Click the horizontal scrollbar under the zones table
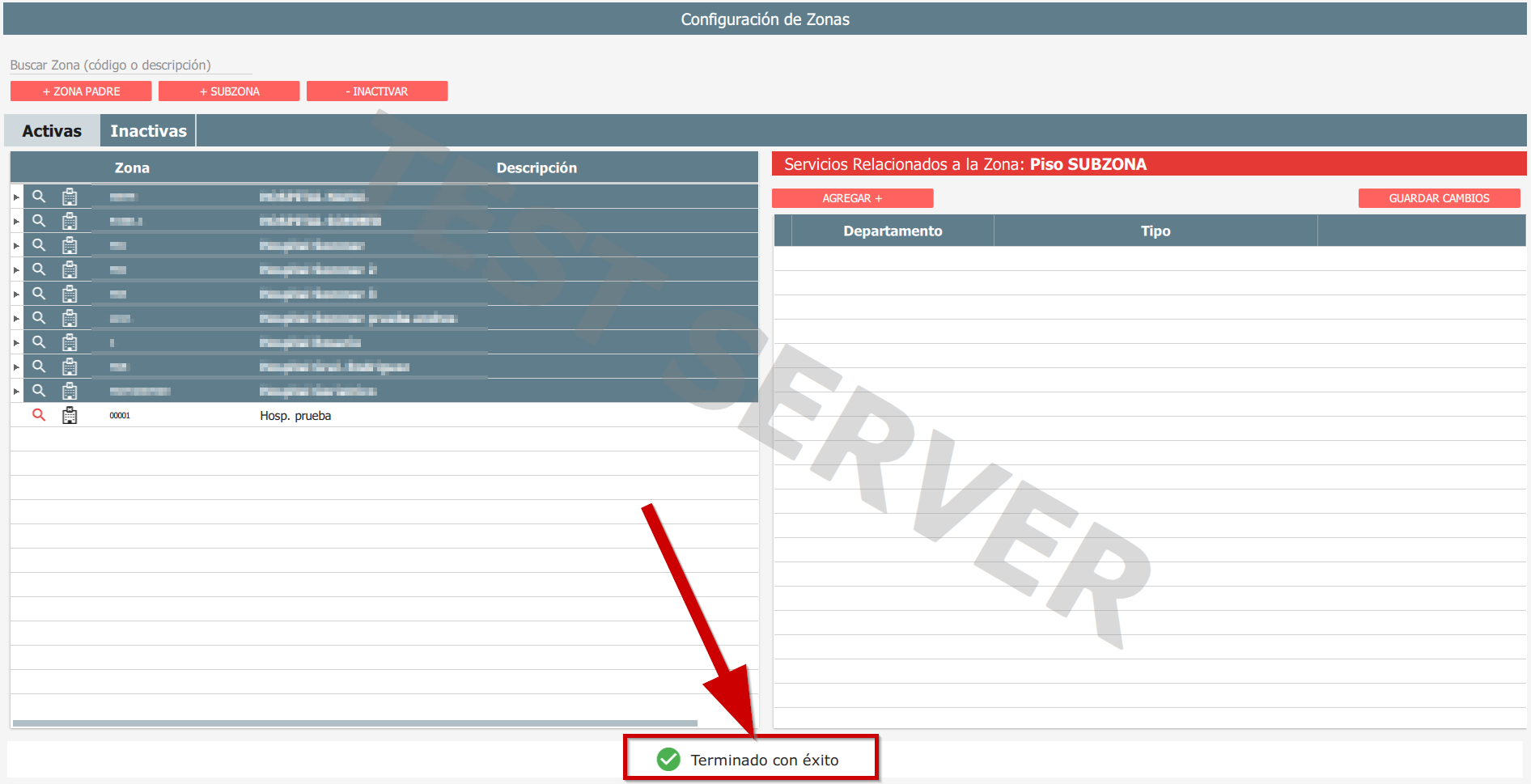 pos(354,723)
